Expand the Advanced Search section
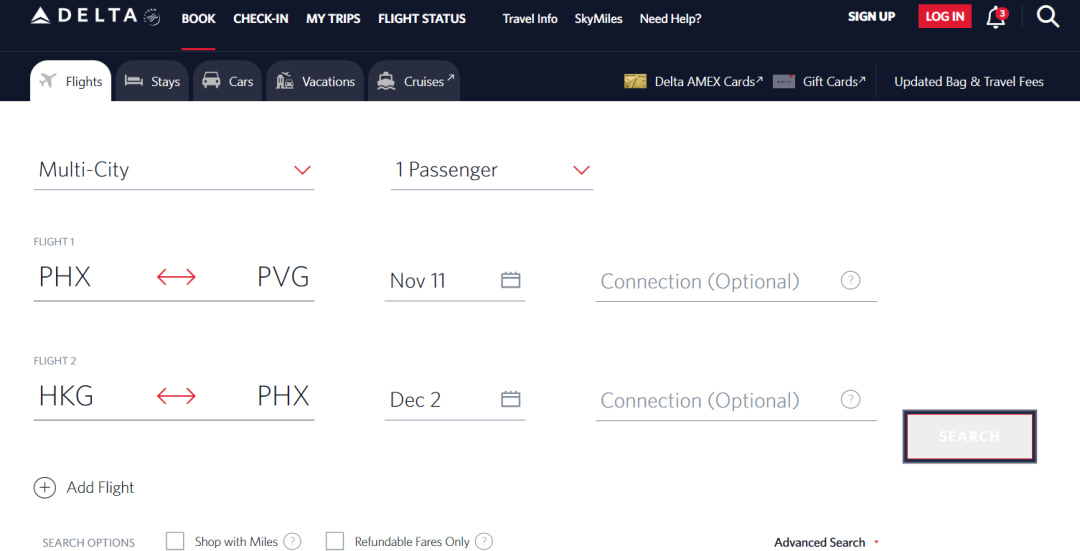The height and width of the screenshot is (551, 1080). [826, 542]
